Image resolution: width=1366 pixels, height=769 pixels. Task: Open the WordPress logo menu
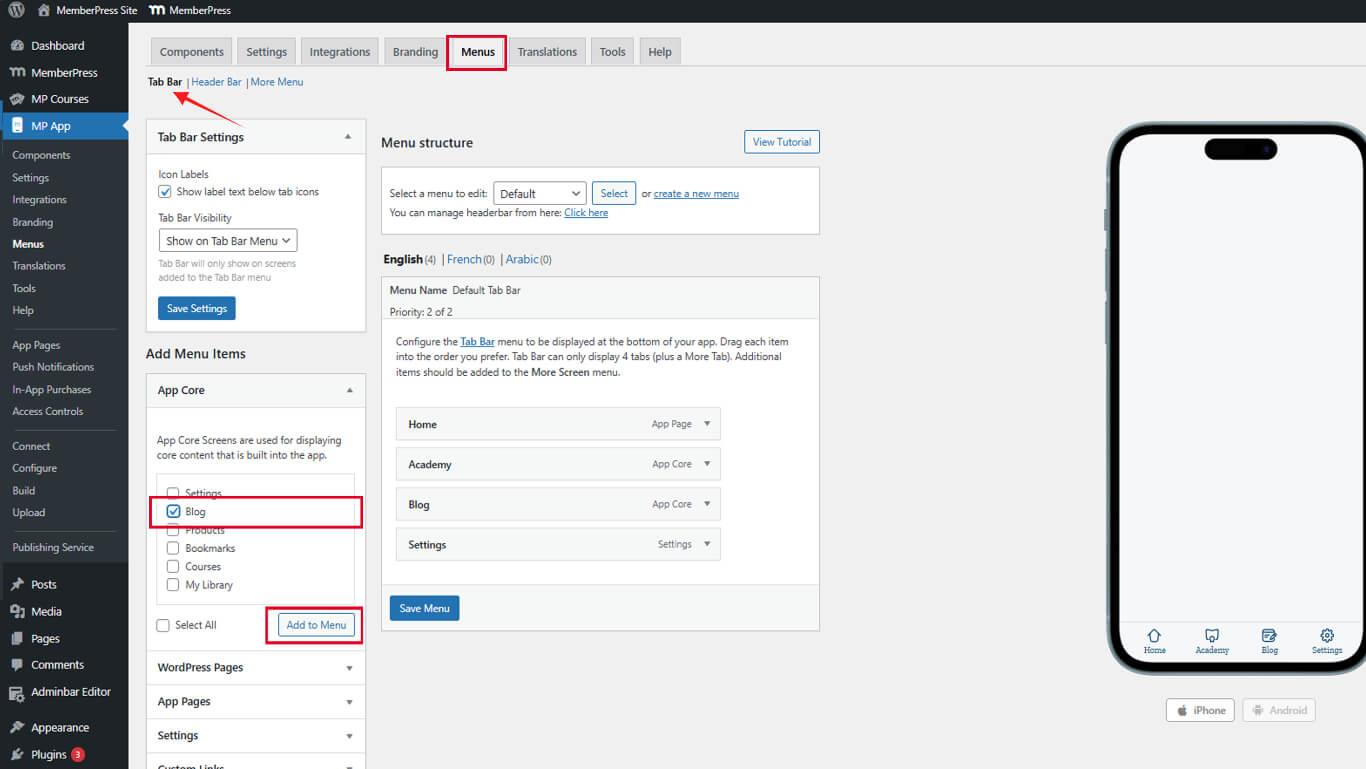[14, 10]
